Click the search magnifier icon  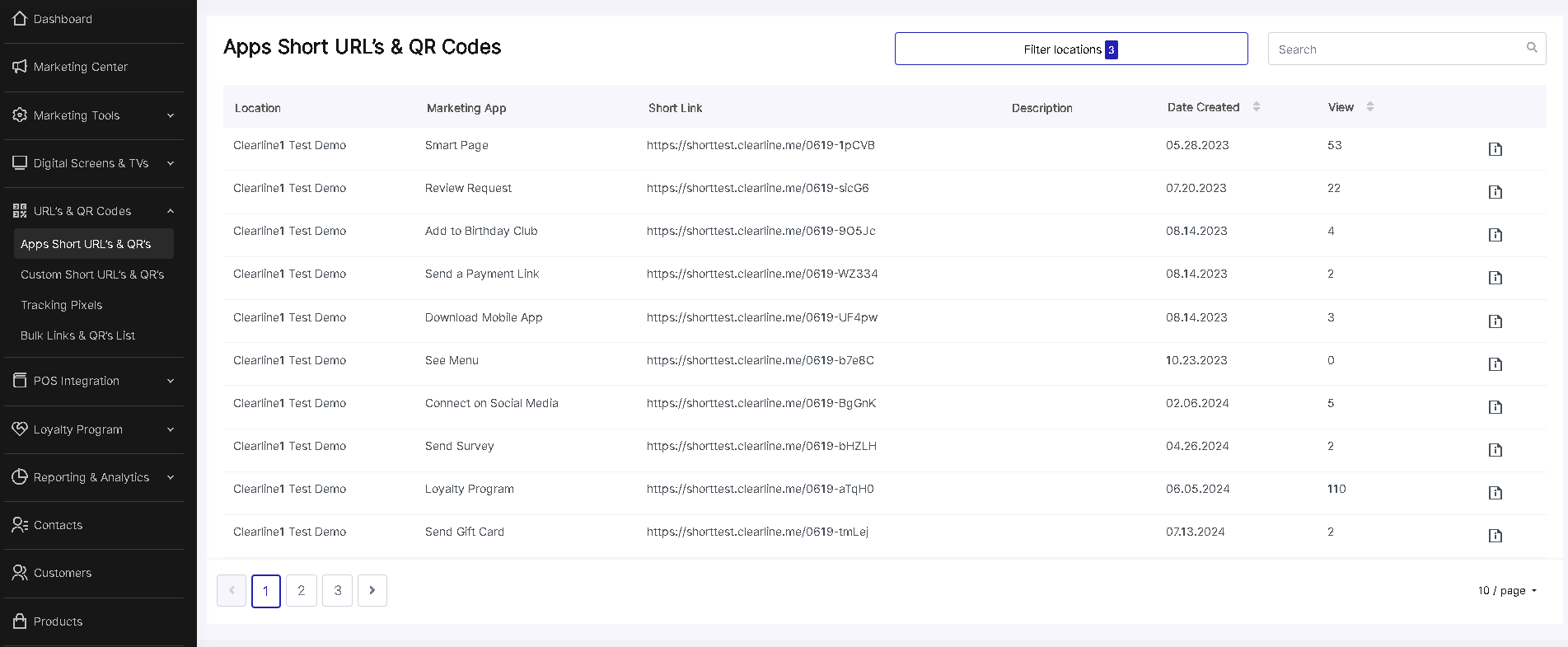click(1532, 48)
